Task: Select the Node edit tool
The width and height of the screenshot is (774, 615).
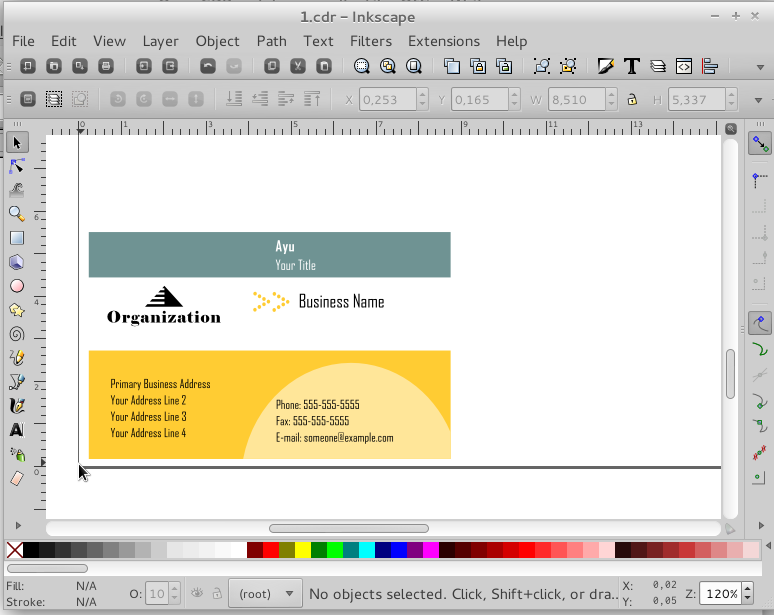Action: [x=17, y=166]
